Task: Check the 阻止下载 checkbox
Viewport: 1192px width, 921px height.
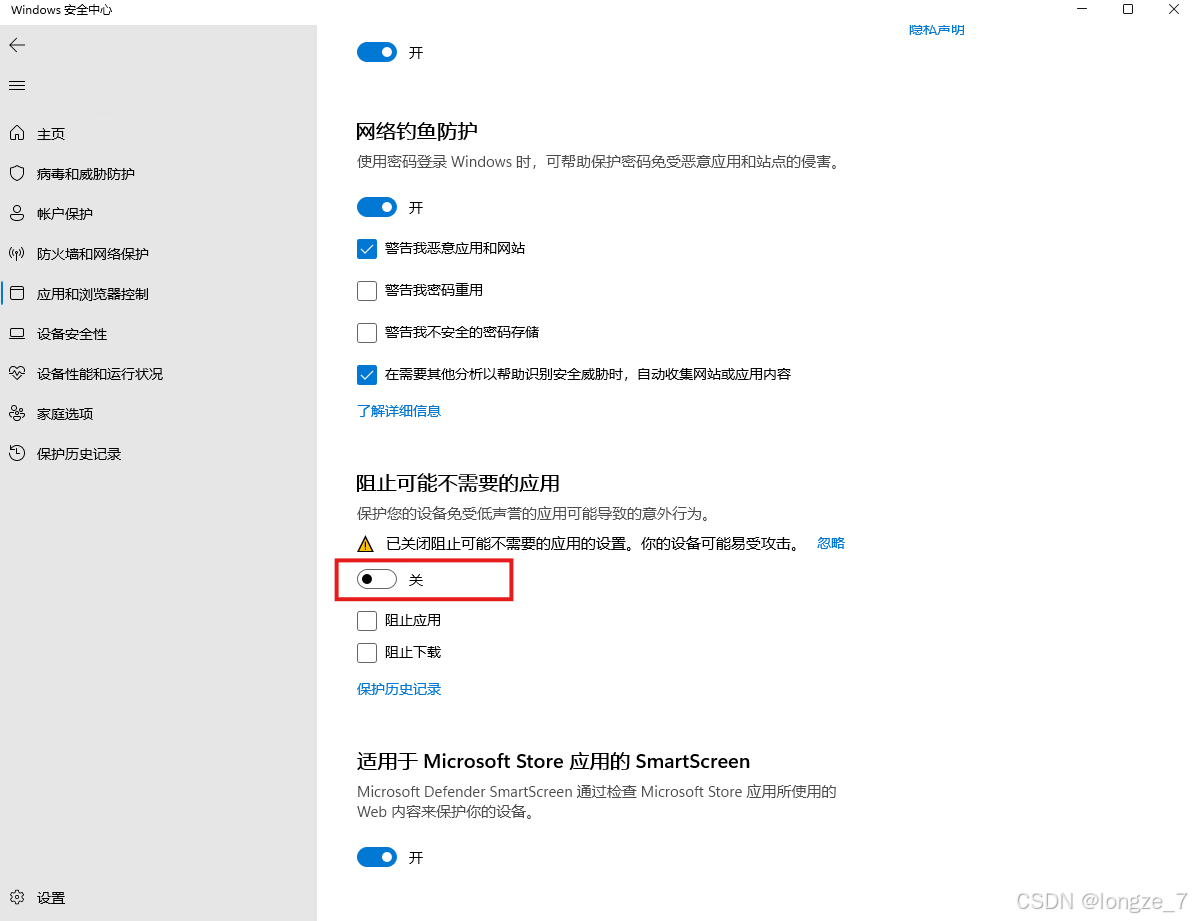Action: (x=367, y=653)
